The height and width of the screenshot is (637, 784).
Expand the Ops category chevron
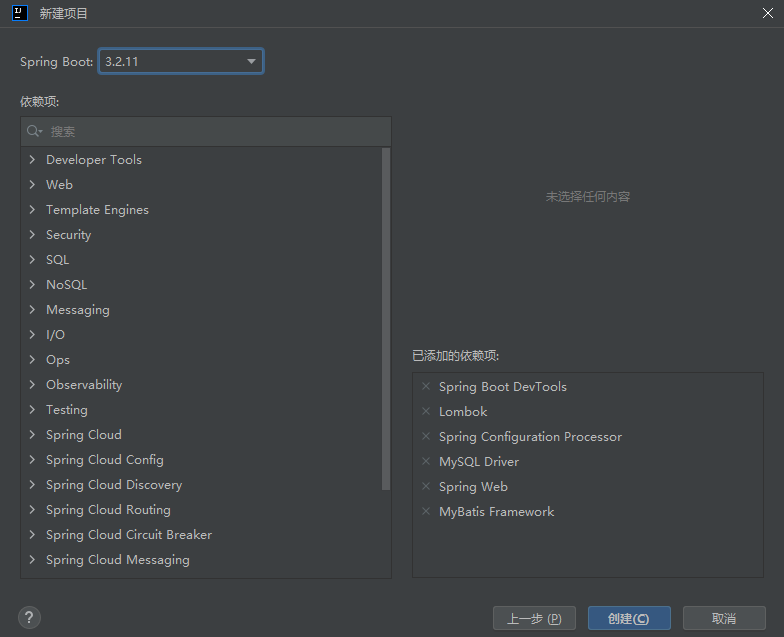pyautogui.click(x=32, y=360)
